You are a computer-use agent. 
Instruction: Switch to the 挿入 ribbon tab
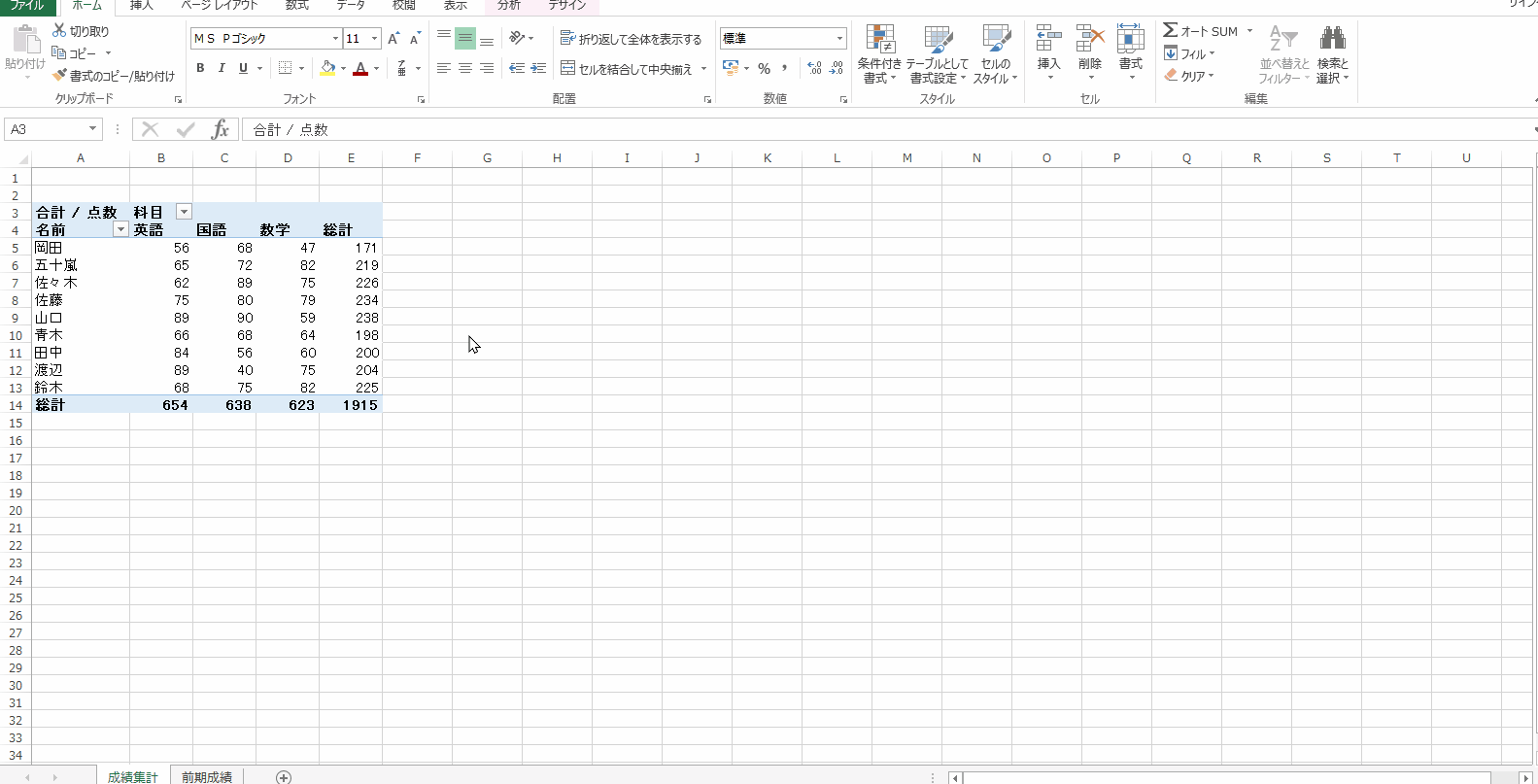pyautogui.click(x=142, y=6)
